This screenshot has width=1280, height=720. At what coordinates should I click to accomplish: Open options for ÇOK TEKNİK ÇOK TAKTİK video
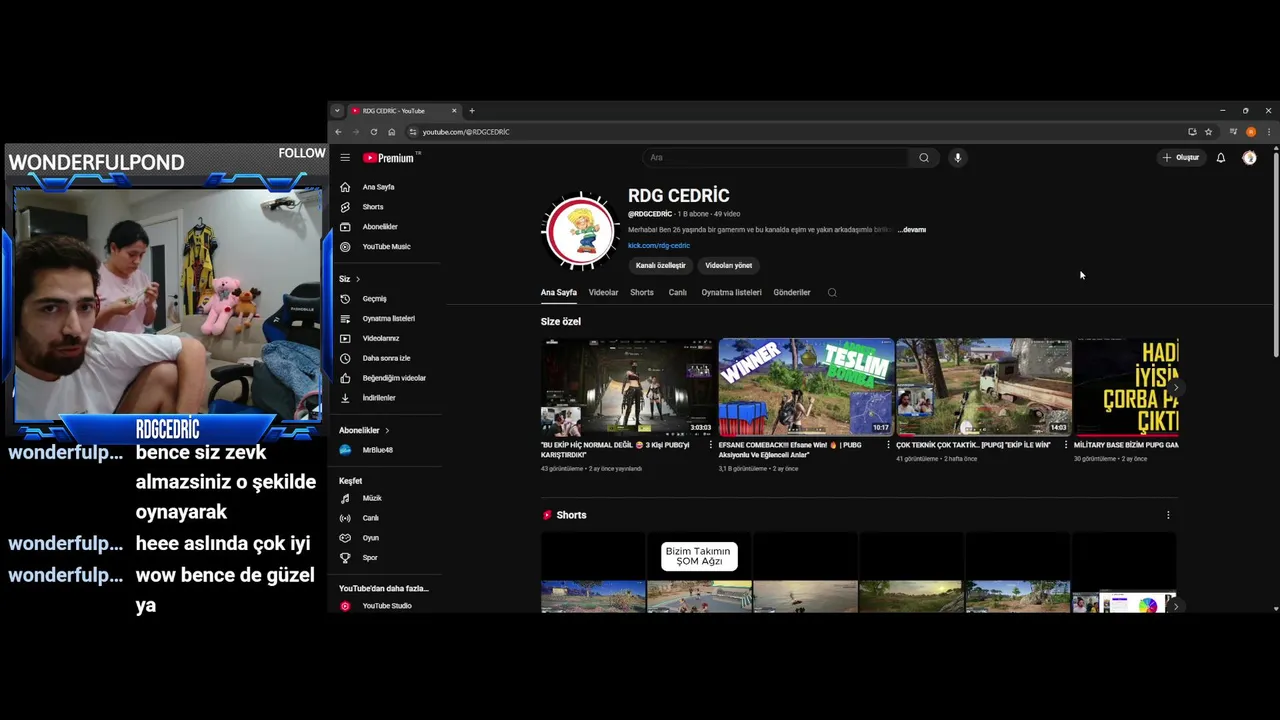pos(1065,445)
